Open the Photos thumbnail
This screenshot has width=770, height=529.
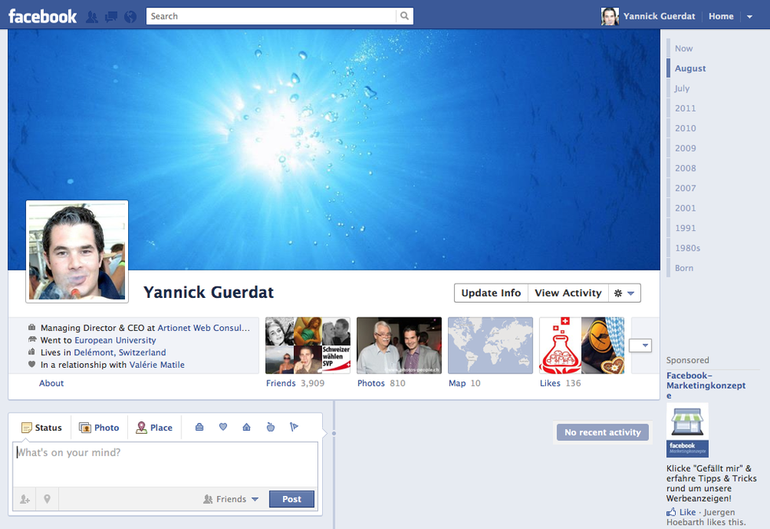[x=399, y=345]
